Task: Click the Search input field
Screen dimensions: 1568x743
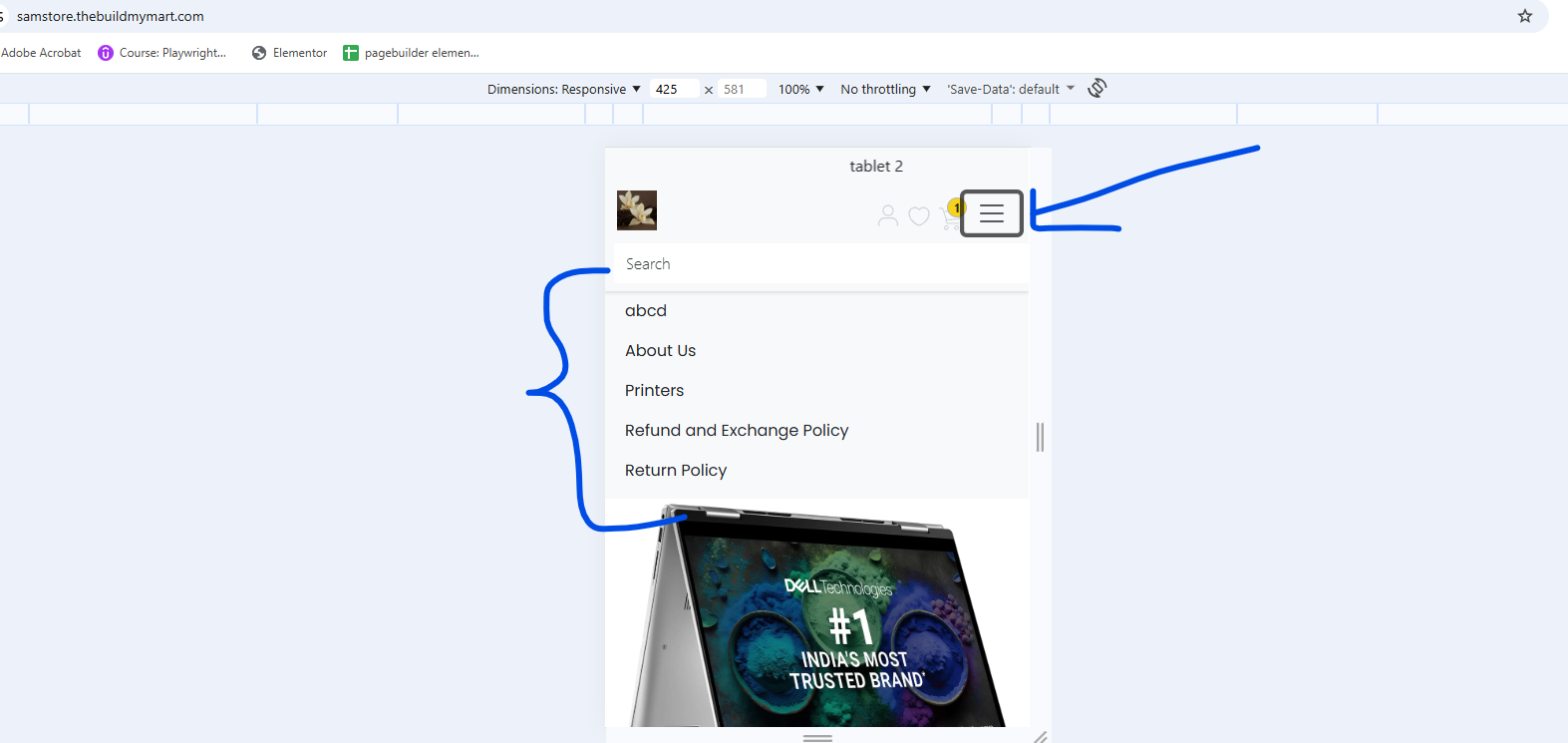Action: (x=821, y=264)
